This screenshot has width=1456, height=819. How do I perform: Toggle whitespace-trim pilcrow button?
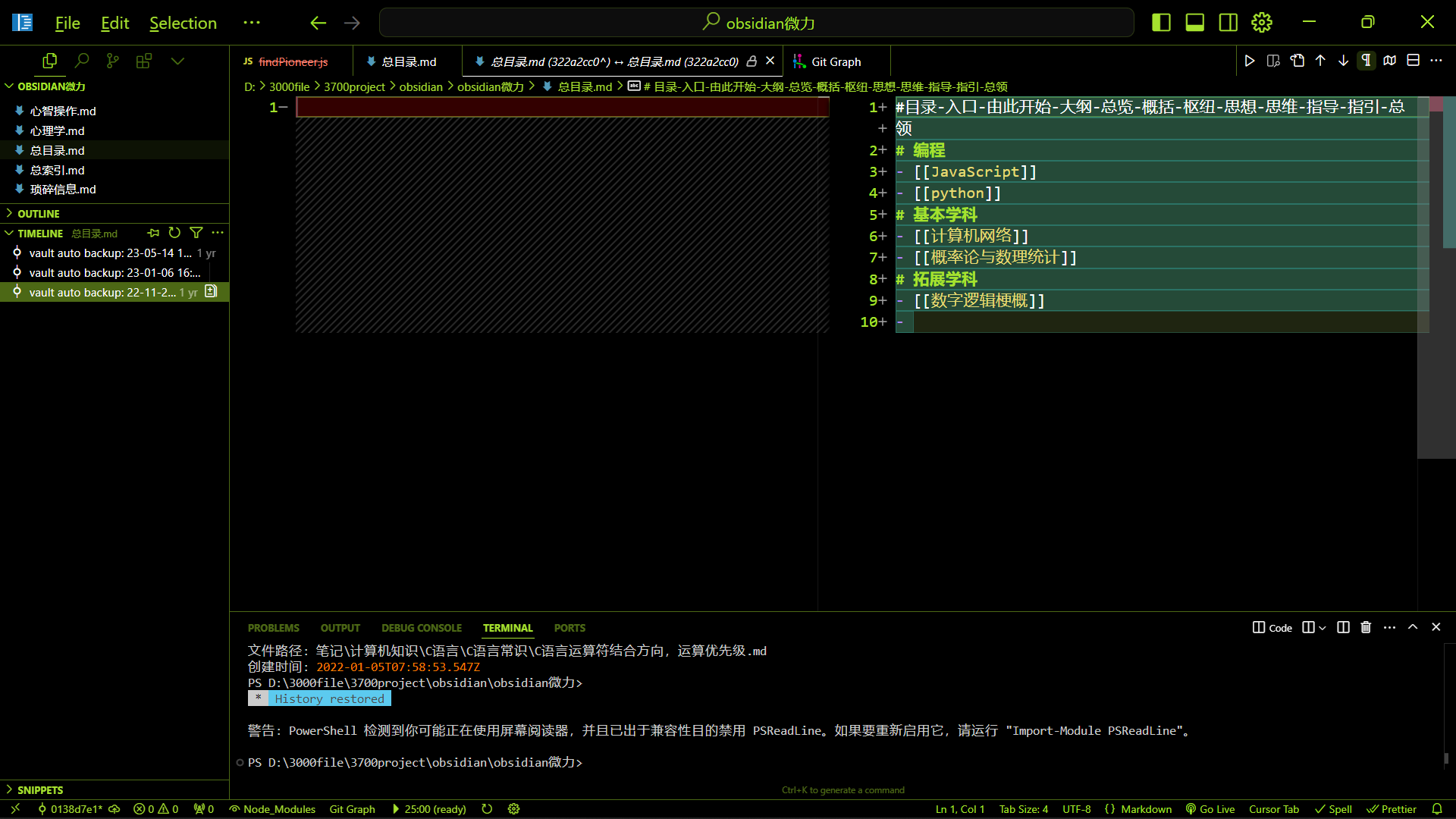1366,61
